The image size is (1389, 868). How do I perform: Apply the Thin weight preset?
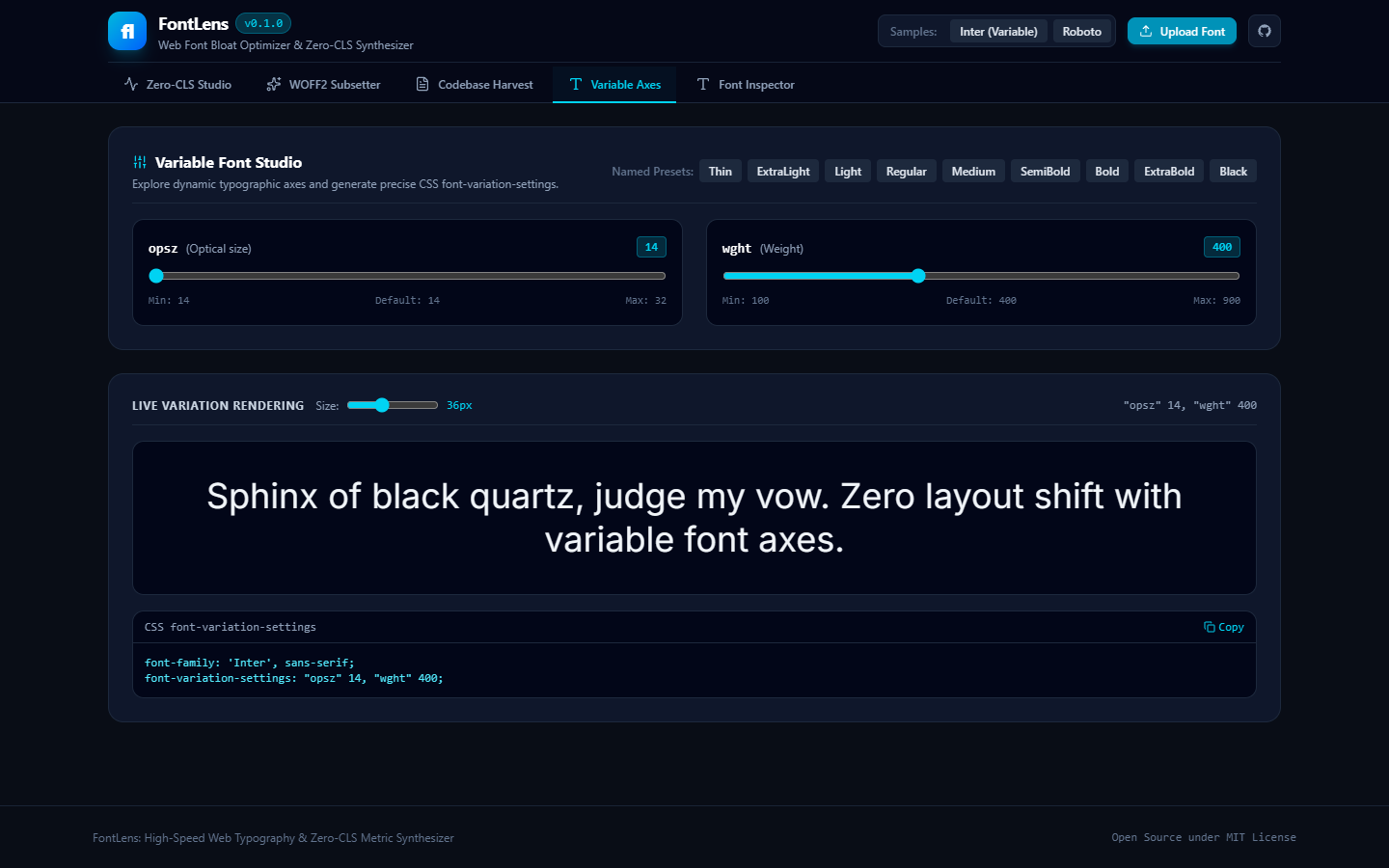[721, 172]
